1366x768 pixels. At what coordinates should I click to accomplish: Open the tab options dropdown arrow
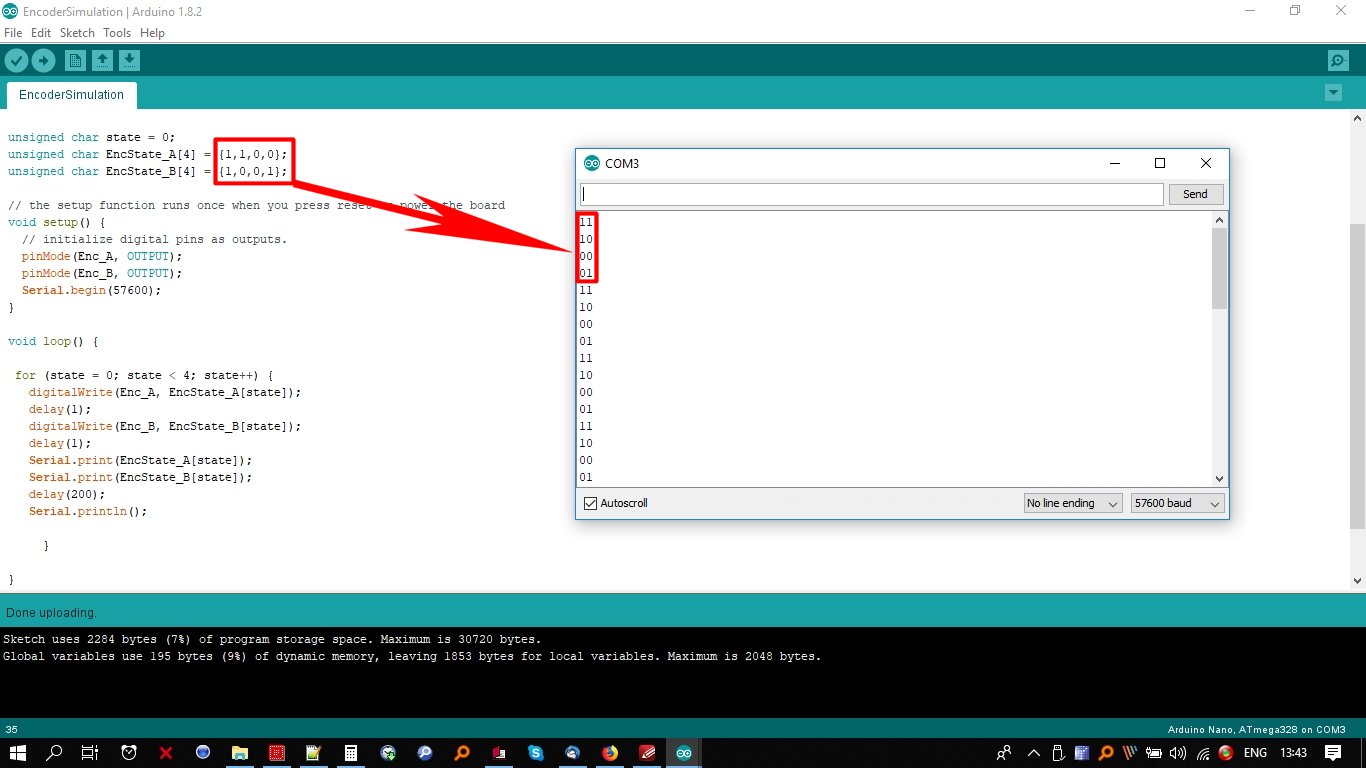(1332, 93)
